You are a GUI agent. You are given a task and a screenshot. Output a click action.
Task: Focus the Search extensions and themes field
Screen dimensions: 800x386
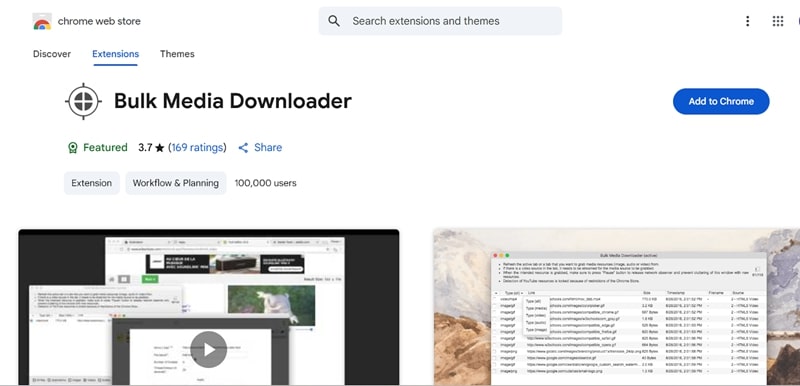coord(440,21)
